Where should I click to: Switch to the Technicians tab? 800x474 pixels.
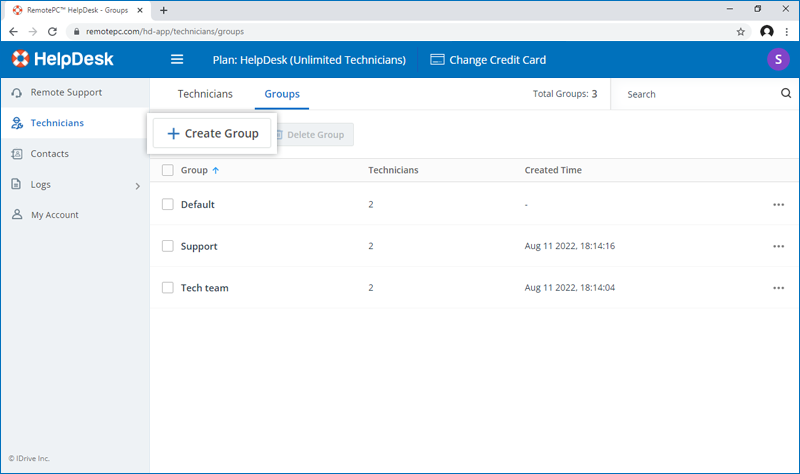point(205,94)
